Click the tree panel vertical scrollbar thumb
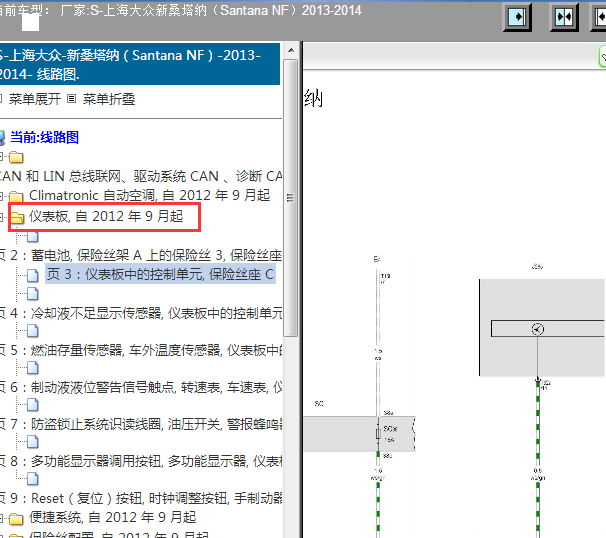 pos(291,198)
